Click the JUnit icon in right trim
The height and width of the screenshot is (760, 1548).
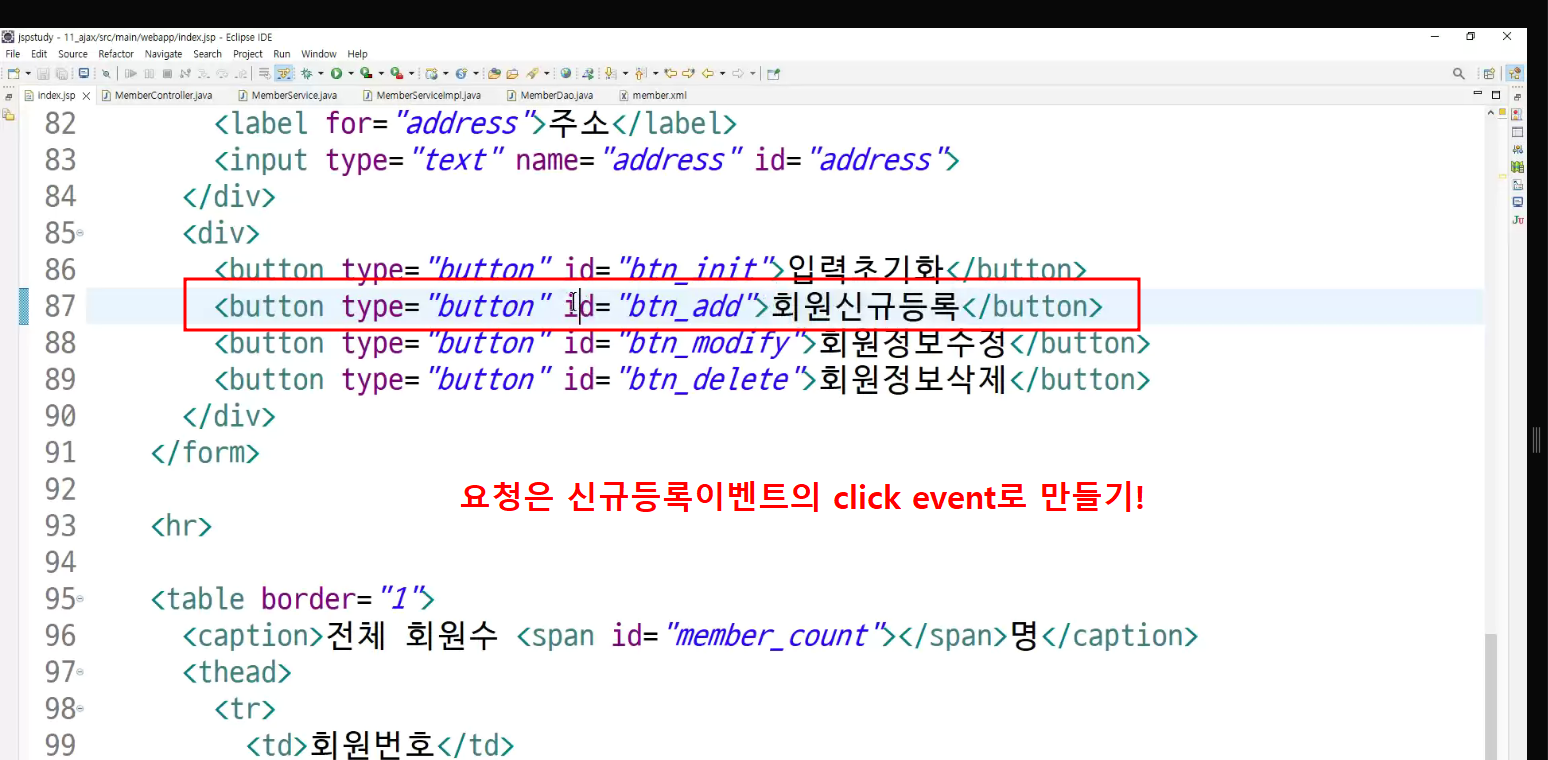click(x=1518, y=219)
